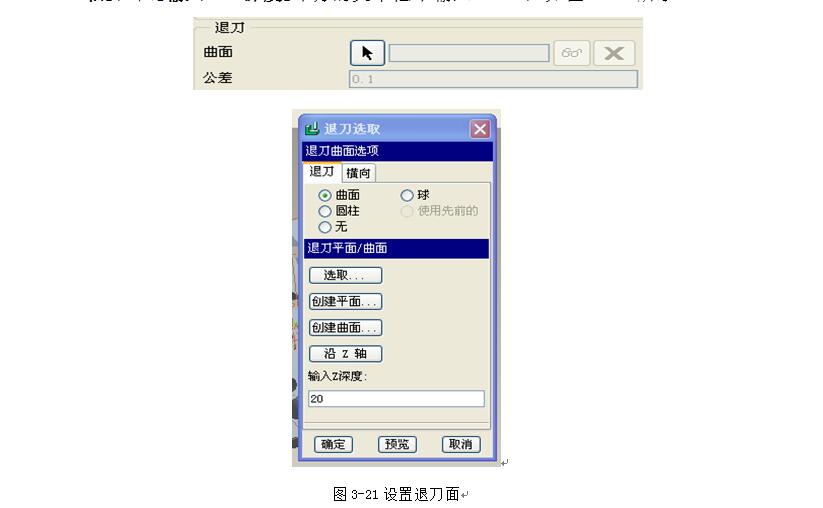Viewport: 823px width, 508px height.
Task: Click the 创建平面... button
Action: tap(345, 301)
